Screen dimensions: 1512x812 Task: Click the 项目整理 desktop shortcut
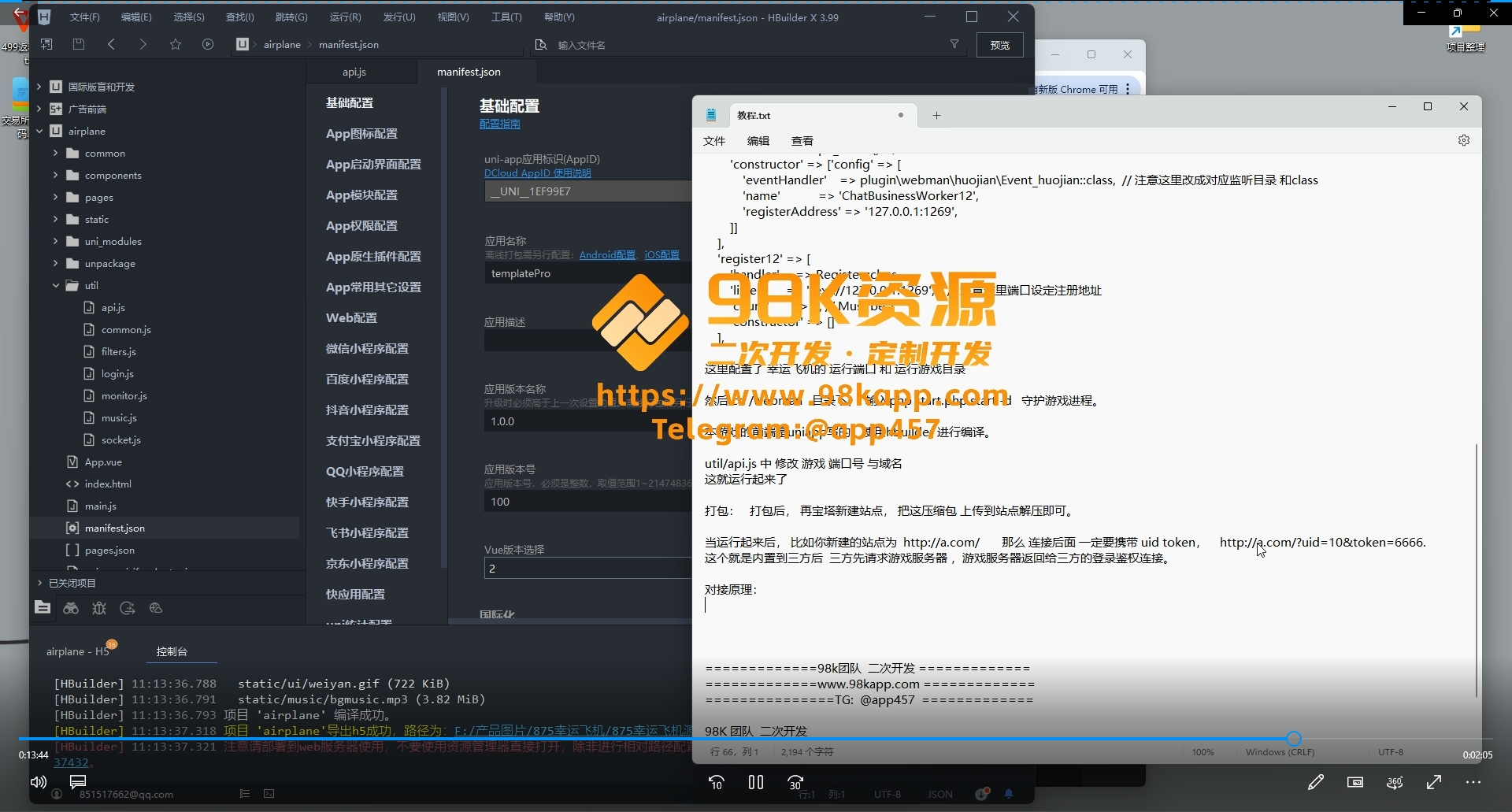(x=1465, y=38)
